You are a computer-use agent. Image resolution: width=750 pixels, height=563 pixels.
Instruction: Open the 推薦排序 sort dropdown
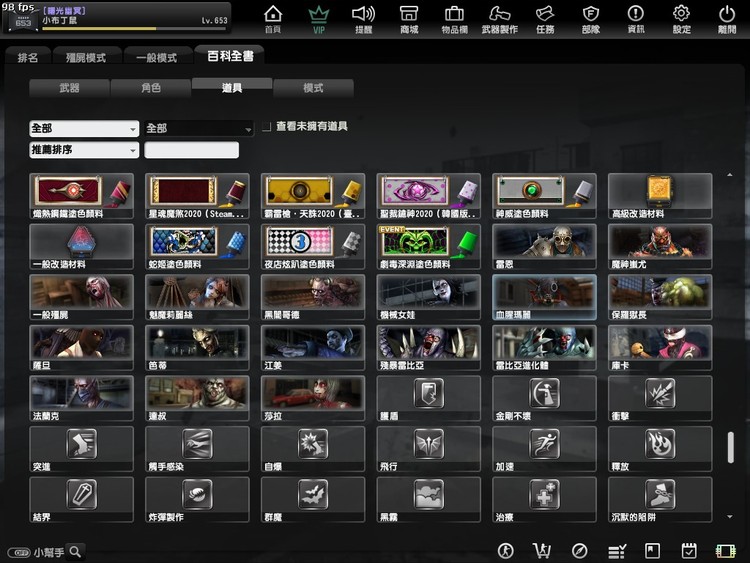tap(84, 150)
